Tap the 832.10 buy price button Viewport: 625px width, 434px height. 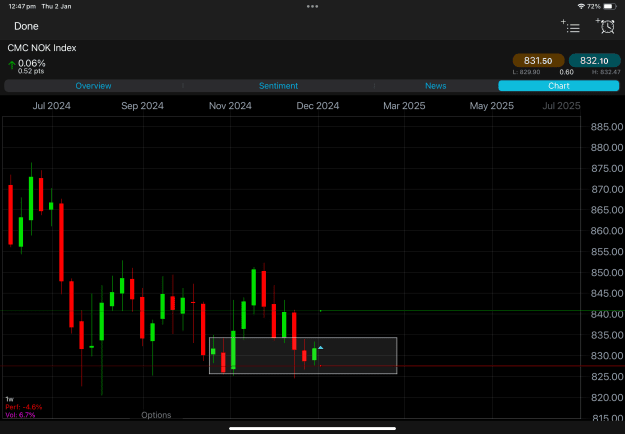coord(594,61)
